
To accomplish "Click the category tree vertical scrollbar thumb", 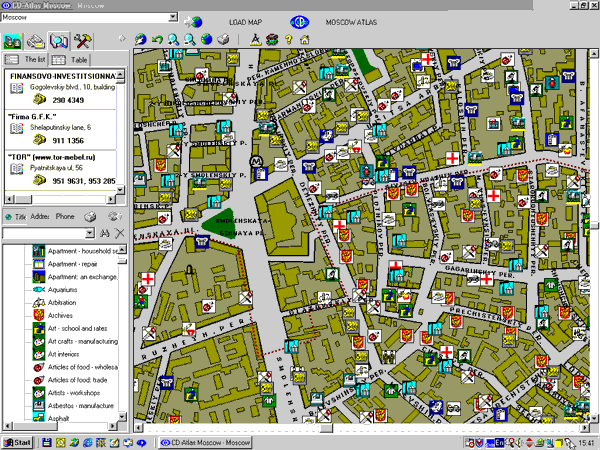I will click(122, 261).
